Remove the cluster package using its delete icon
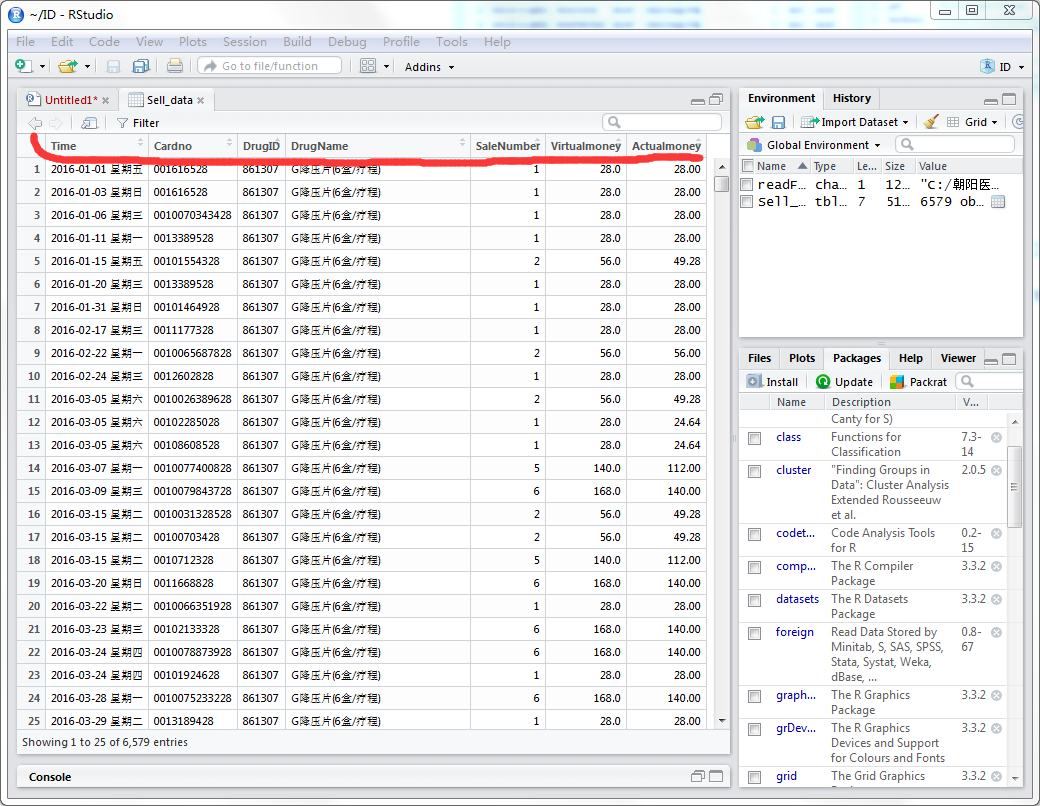The width and height of the screenshot is (1040, 806). click(996, 470)
